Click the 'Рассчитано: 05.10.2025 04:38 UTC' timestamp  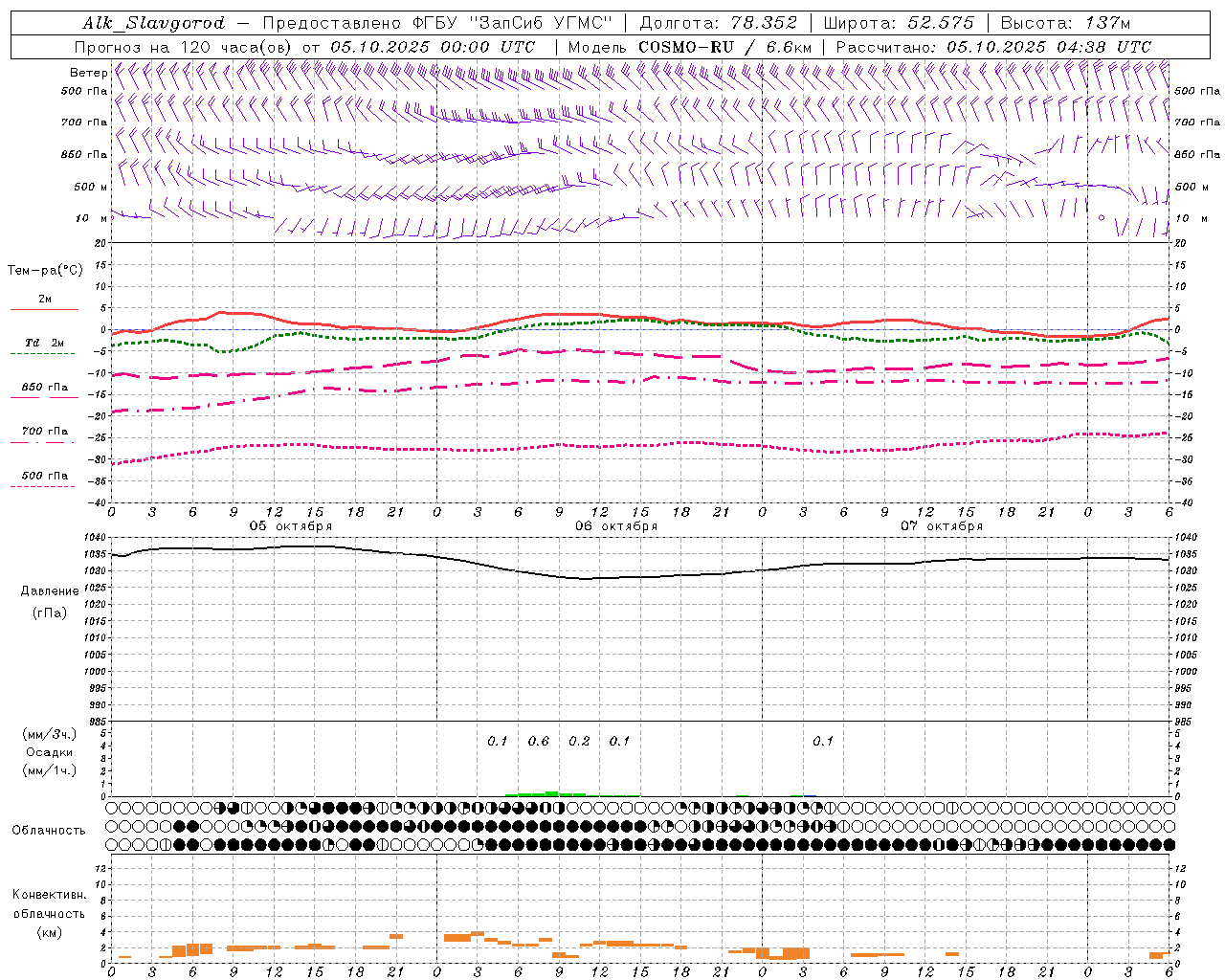coord(993,47)
